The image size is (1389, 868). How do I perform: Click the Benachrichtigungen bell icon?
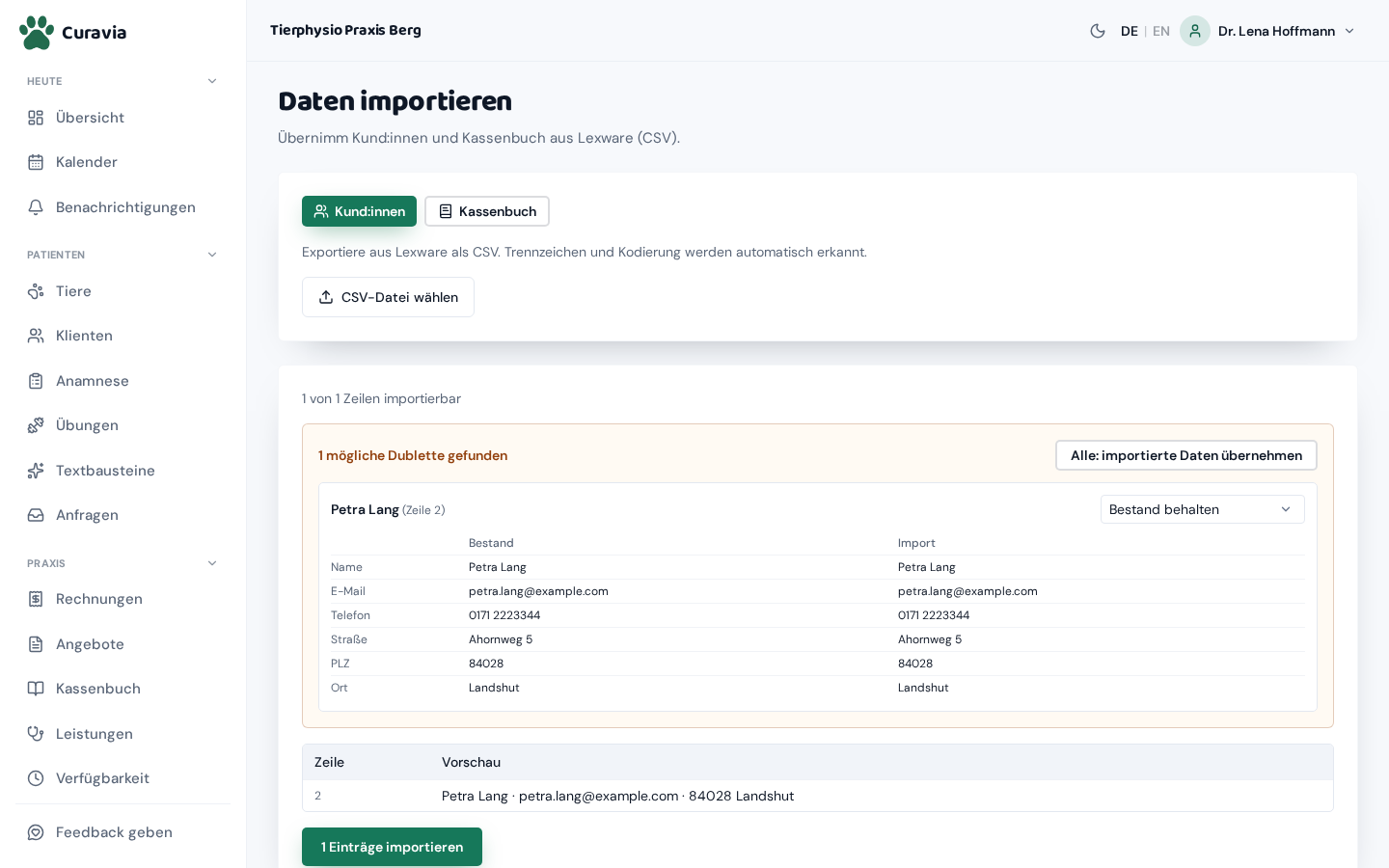click(x=36, y=207)
